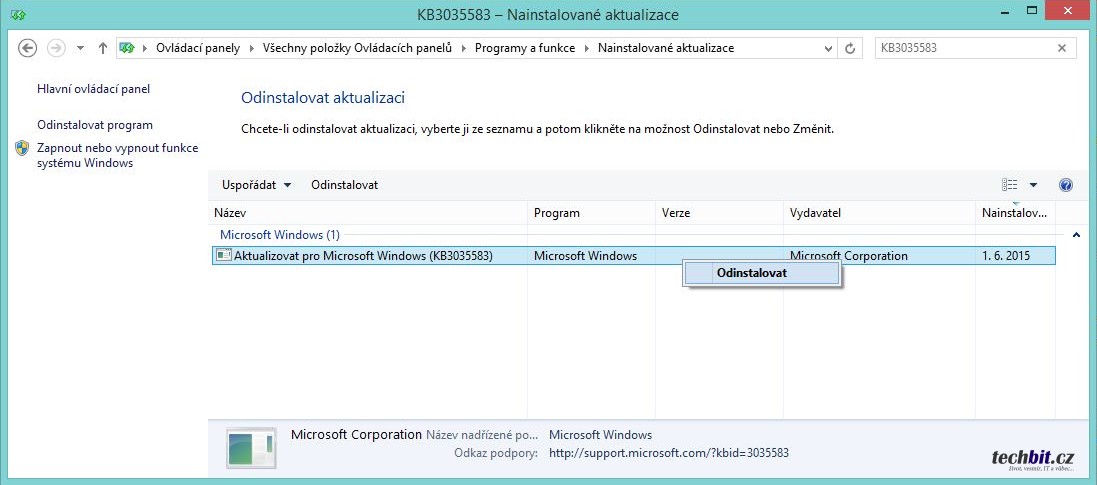Collapse the 'Microsoft Windows (1)' group chevron
This screenshot has height=485, width=1097.
coord(1076,235)
